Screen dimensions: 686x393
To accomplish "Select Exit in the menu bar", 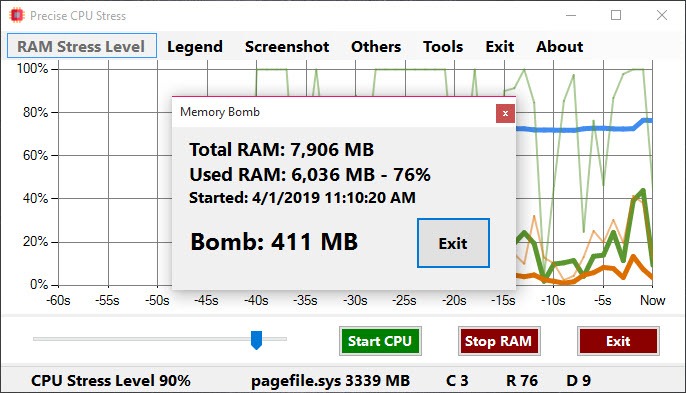I will (x=500, y=46).
